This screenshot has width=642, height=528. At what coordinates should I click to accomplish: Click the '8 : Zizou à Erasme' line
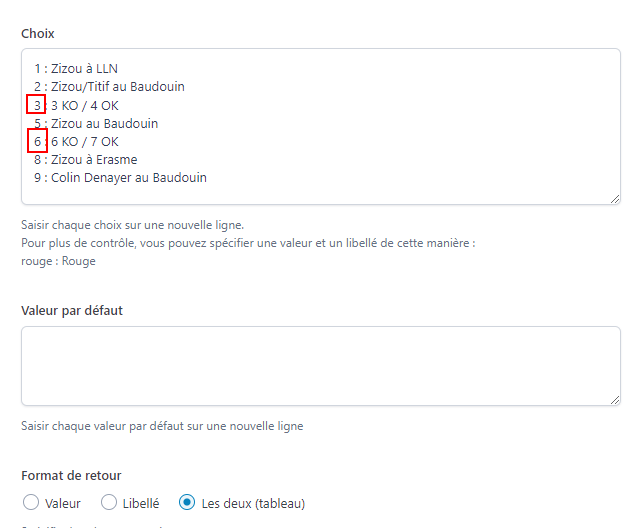coord(86,159)
